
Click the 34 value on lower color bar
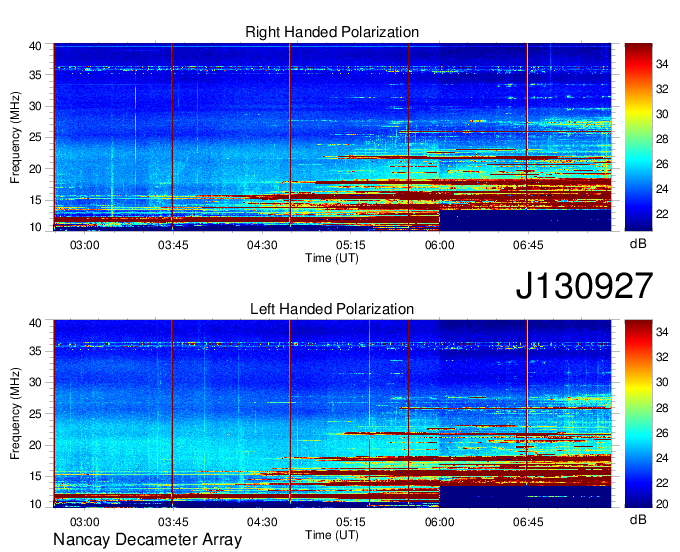pyautogui.click(x=662, y=332)
